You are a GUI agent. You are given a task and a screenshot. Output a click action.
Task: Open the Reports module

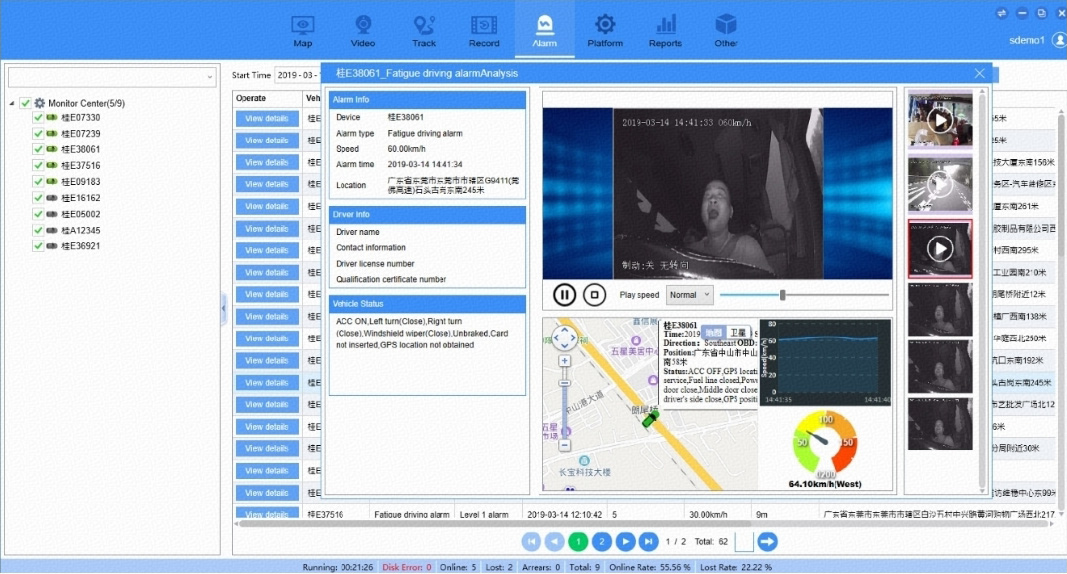point(665,31)
